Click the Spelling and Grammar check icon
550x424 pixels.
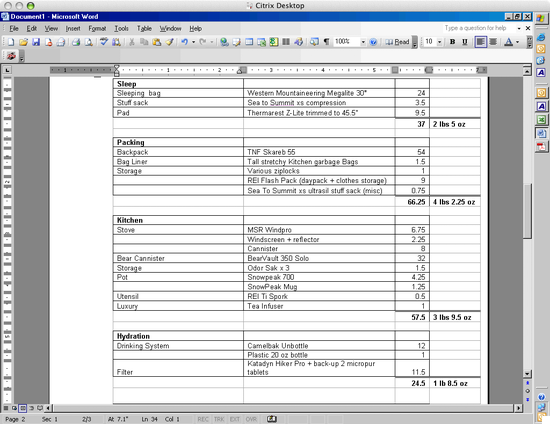104,42
